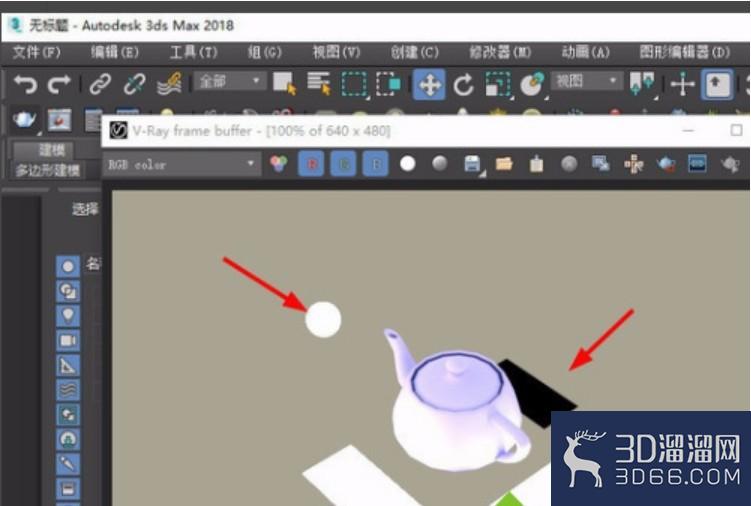Screen dimensions: 751x506
Task: Toggle Display Helpers triangle filter in scene explorer
Action: [x=68, y=366]
